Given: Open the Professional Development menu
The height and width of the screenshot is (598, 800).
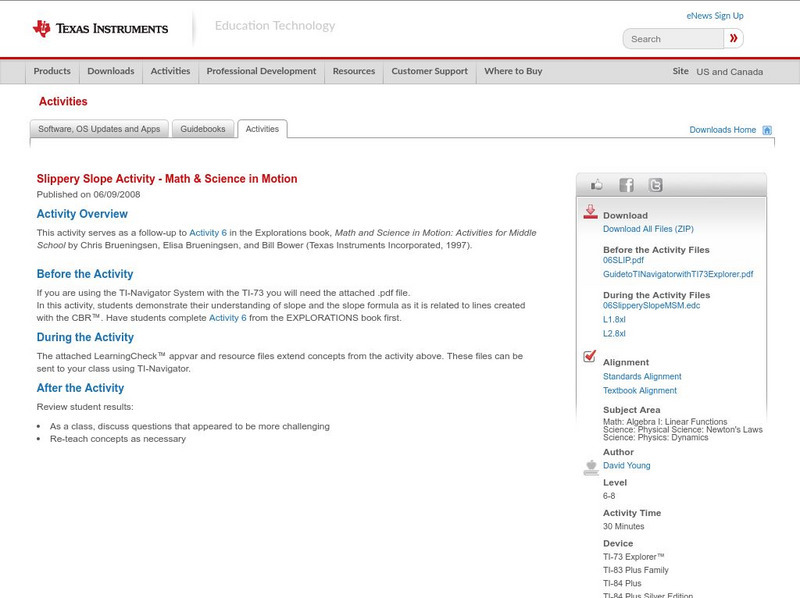Looking at the screenshot, I should pos(261,71).
